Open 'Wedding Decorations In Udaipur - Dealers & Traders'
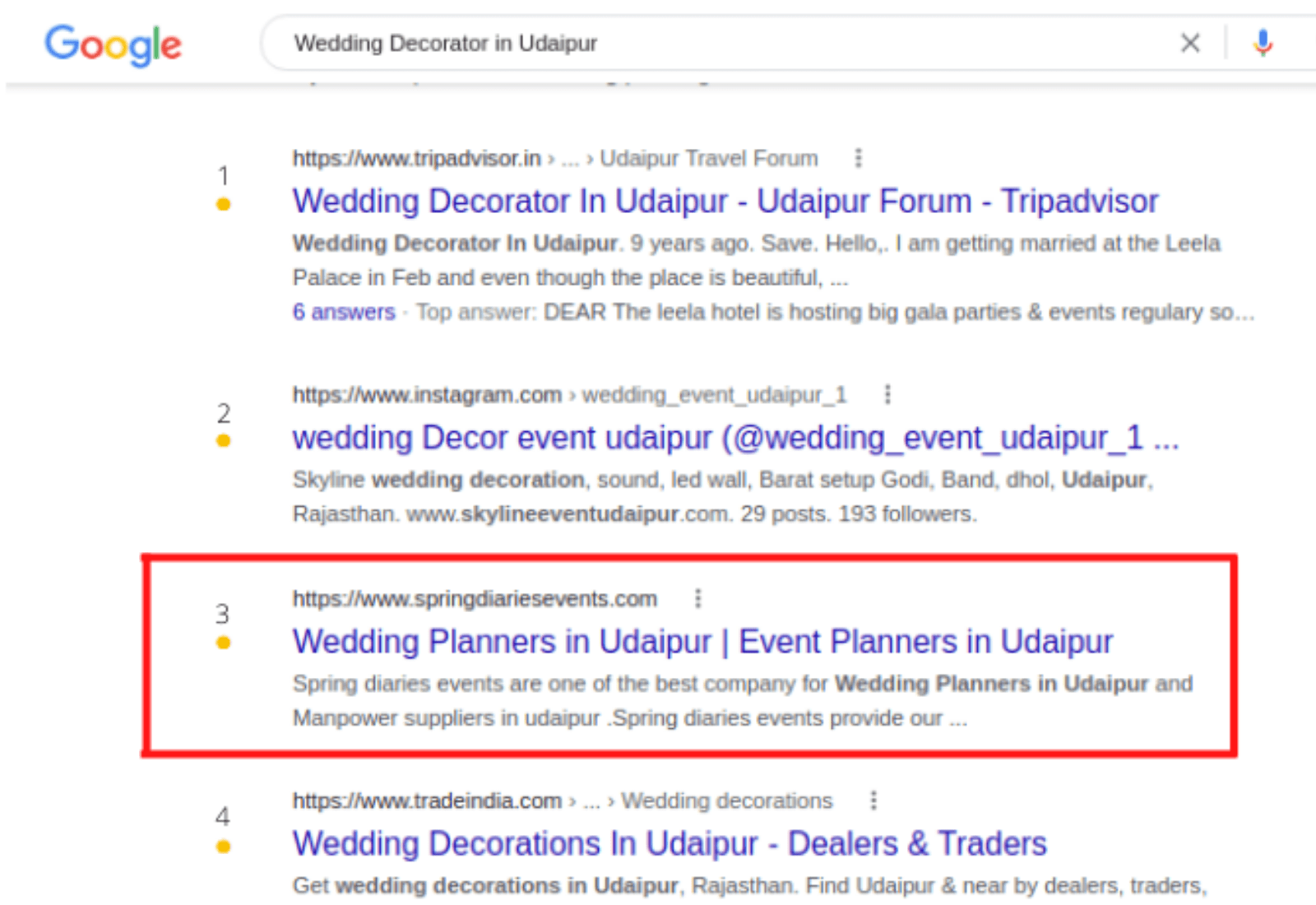 (x=670, y=844)
